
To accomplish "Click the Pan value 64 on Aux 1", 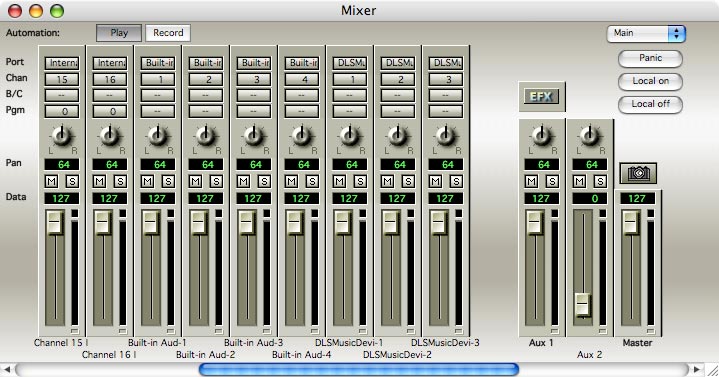I will [542, 165].
